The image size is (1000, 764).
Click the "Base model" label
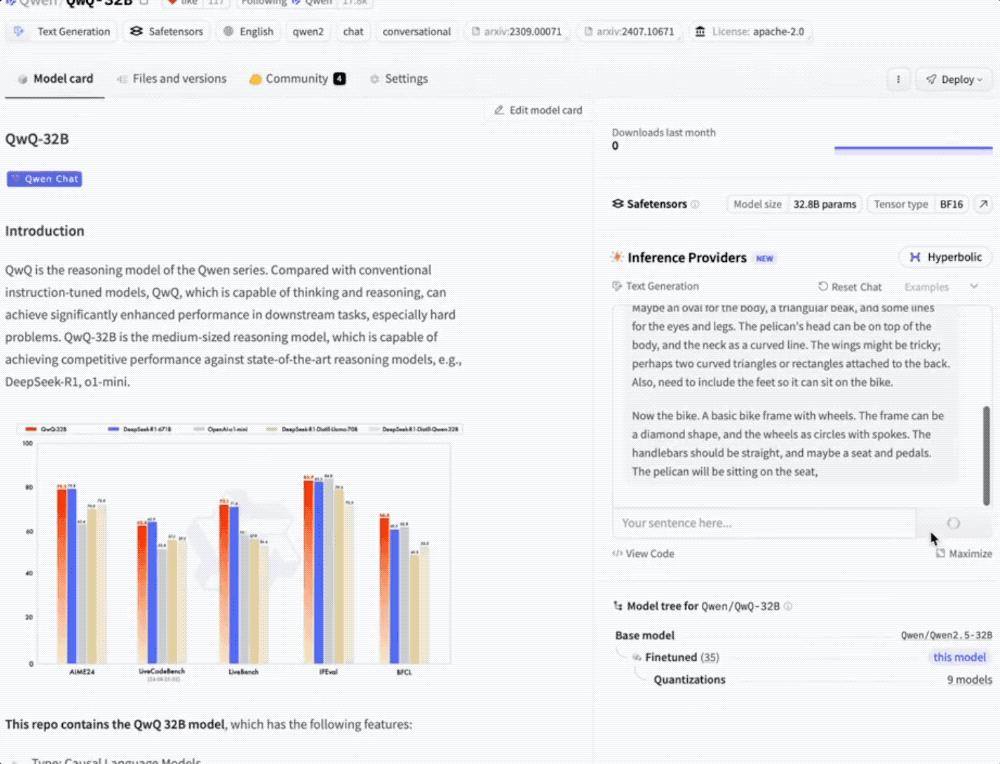[x=645, y=635]
